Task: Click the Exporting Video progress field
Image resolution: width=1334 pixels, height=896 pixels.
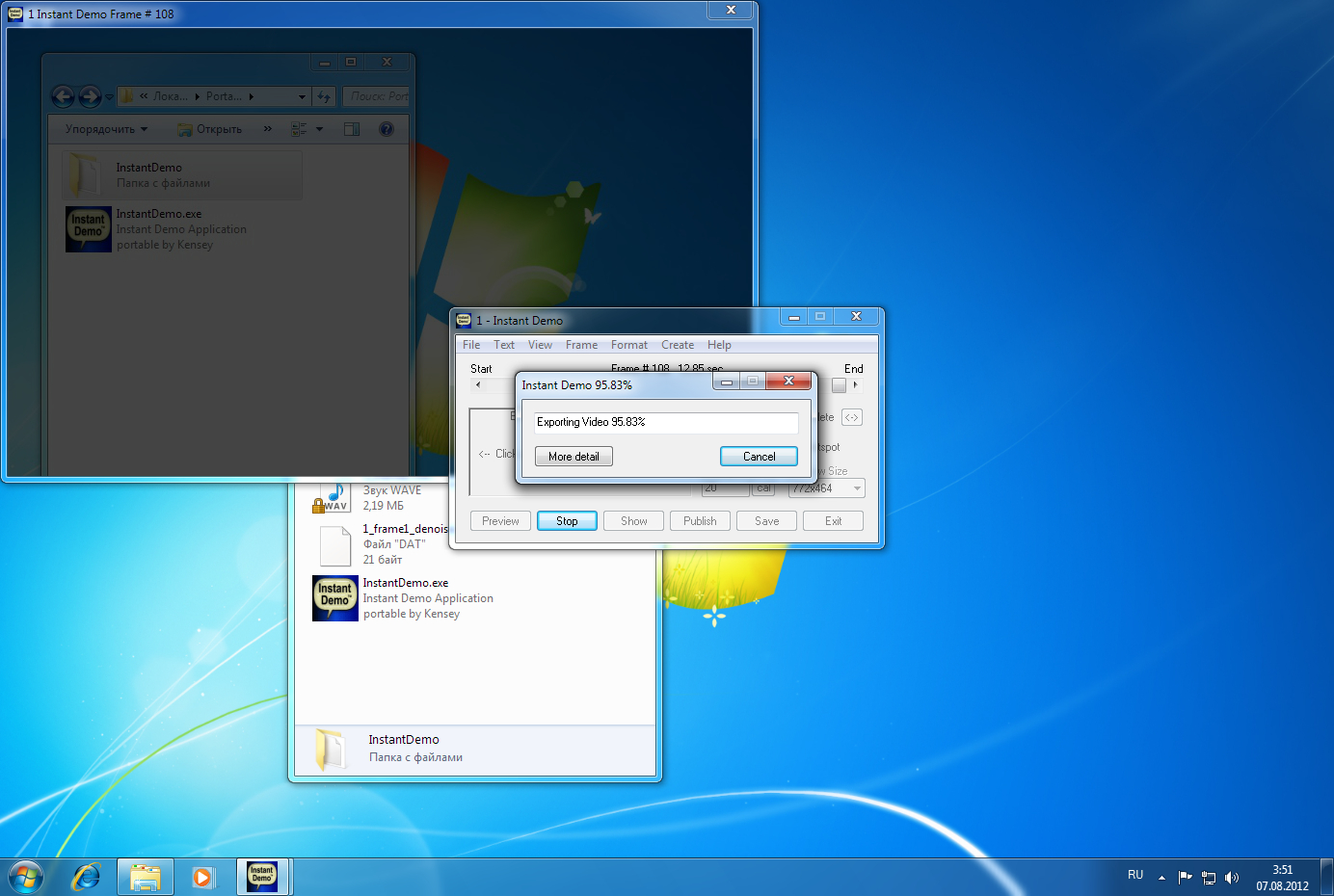Action: [666, 422]
